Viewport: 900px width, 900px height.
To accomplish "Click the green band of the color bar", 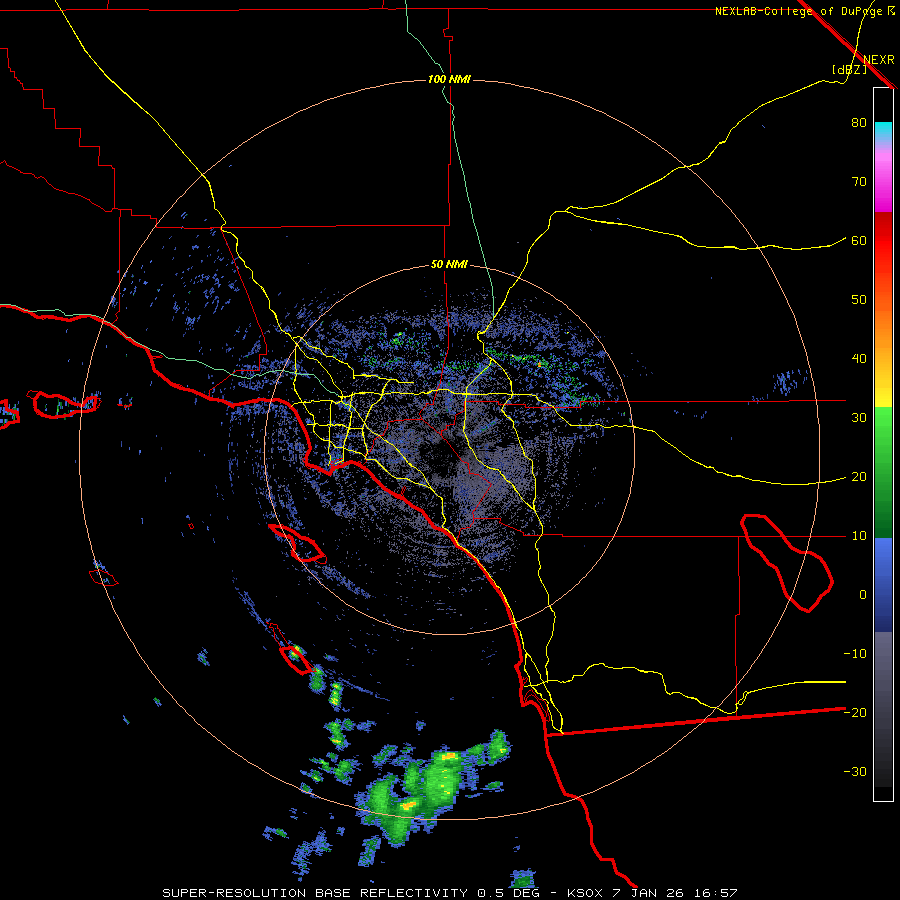I will [x=883, y=472].
